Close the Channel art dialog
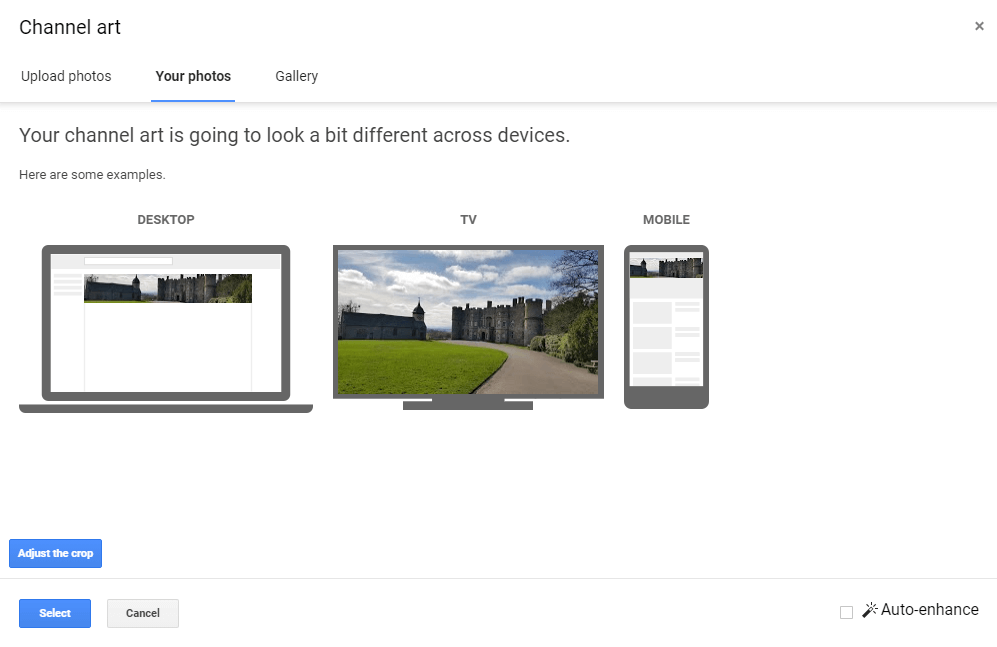The width and height of the screenshot is (997, 647). (979, 26)
